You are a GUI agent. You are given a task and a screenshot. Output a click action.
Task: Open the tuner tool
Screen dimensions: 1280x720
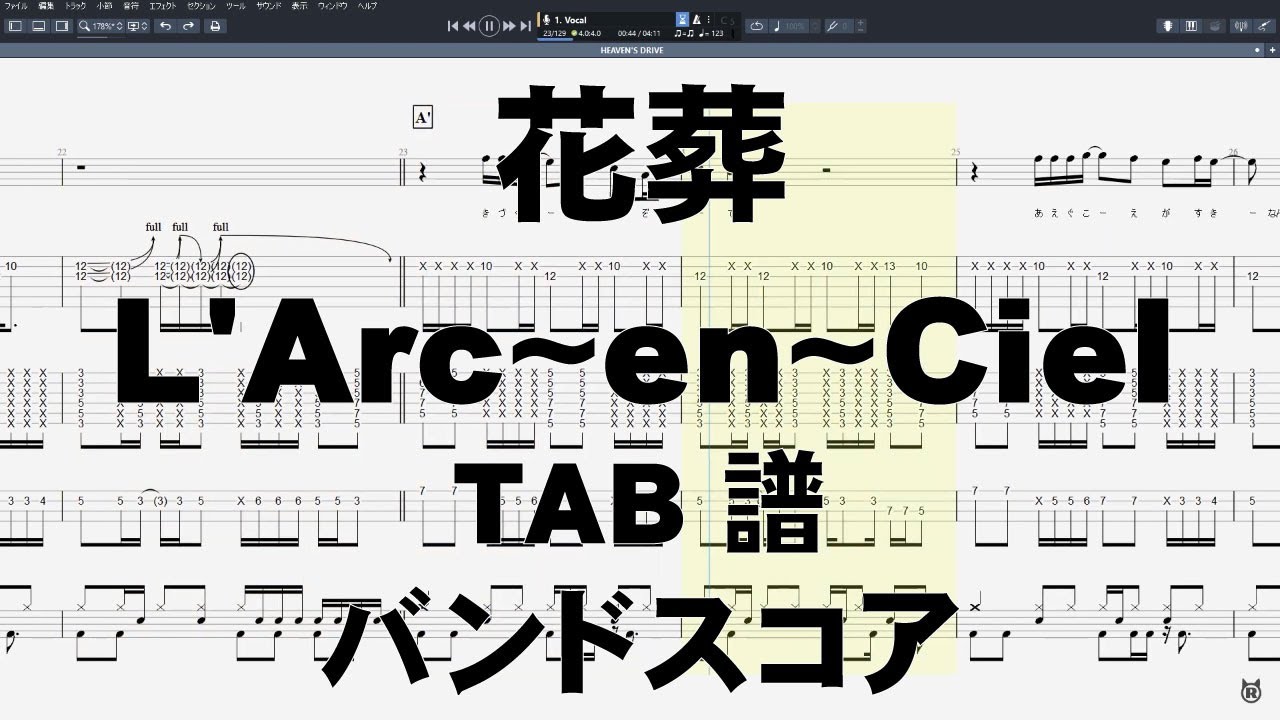[x=1241, y=26]
